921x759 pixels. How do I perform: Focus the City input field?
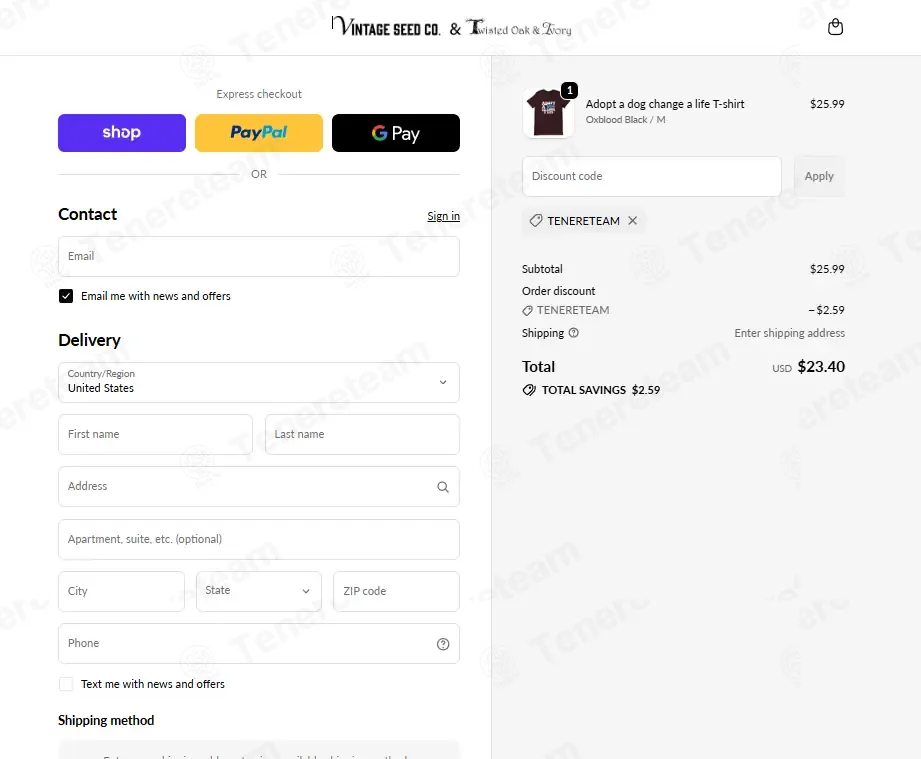[x=121, y=591]
